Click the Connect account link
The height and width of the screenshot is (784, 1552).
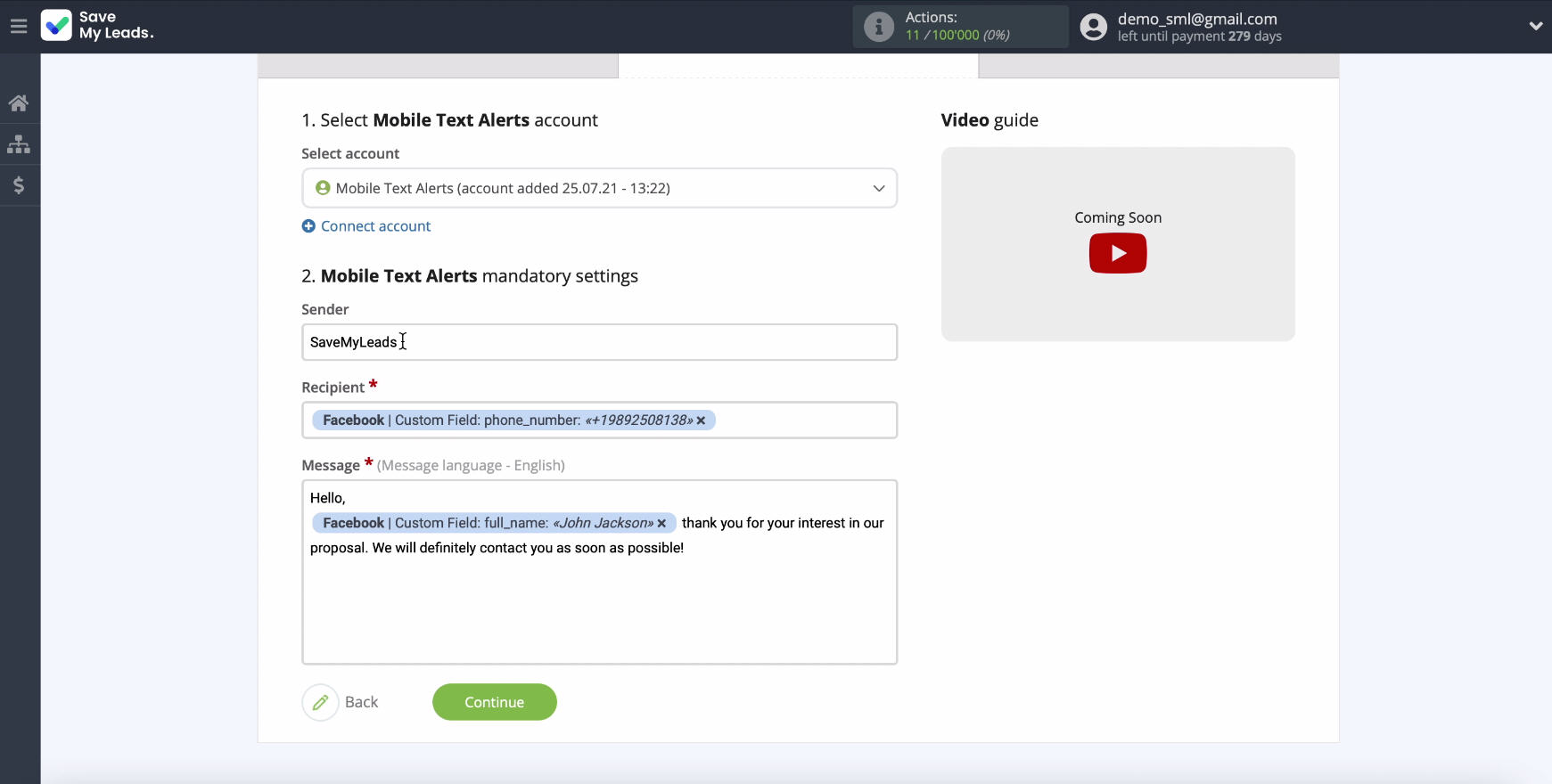375,226
